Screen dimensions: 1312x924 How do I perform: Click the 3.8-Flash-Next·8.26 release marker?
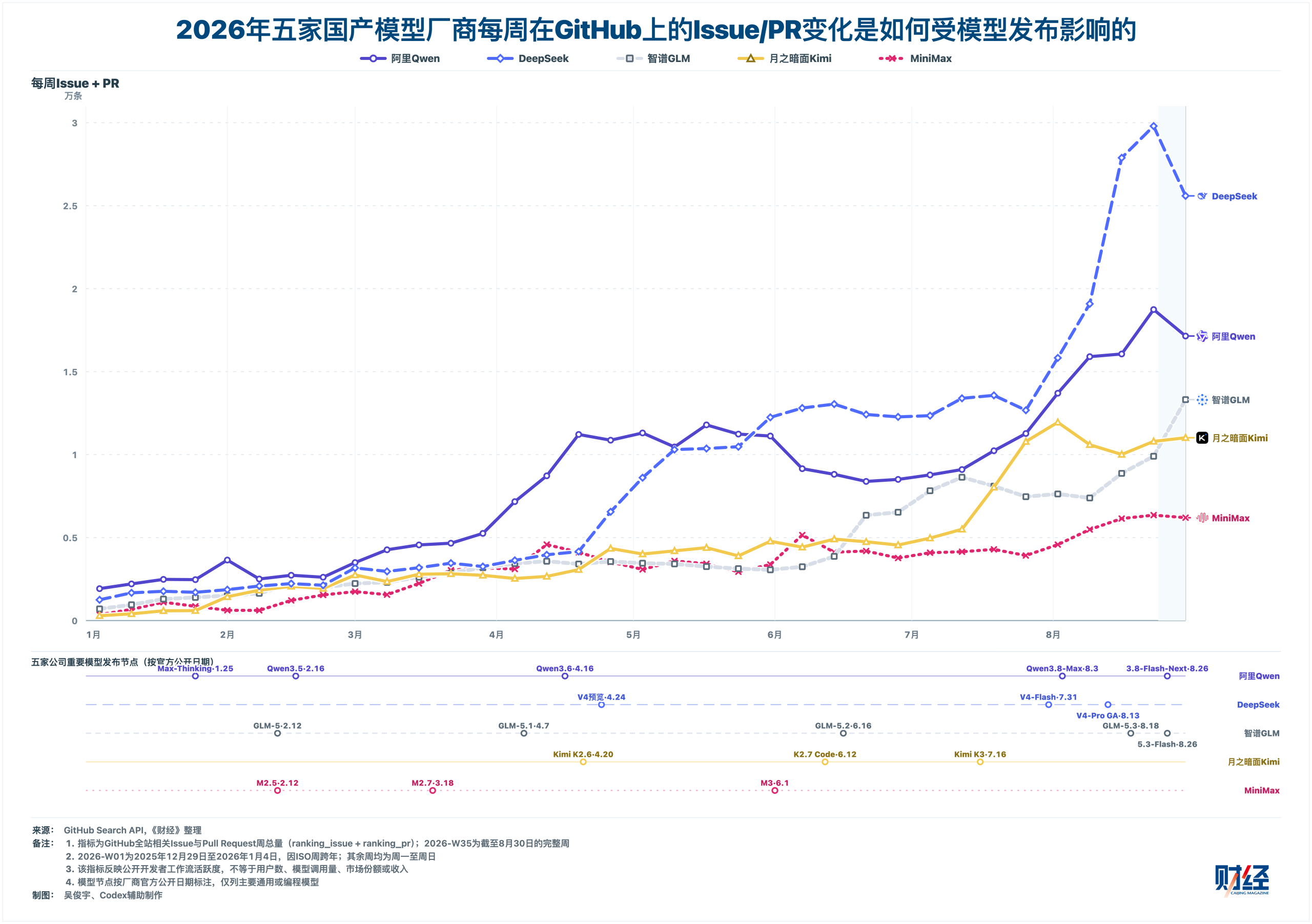click(x=1167, y=676)
